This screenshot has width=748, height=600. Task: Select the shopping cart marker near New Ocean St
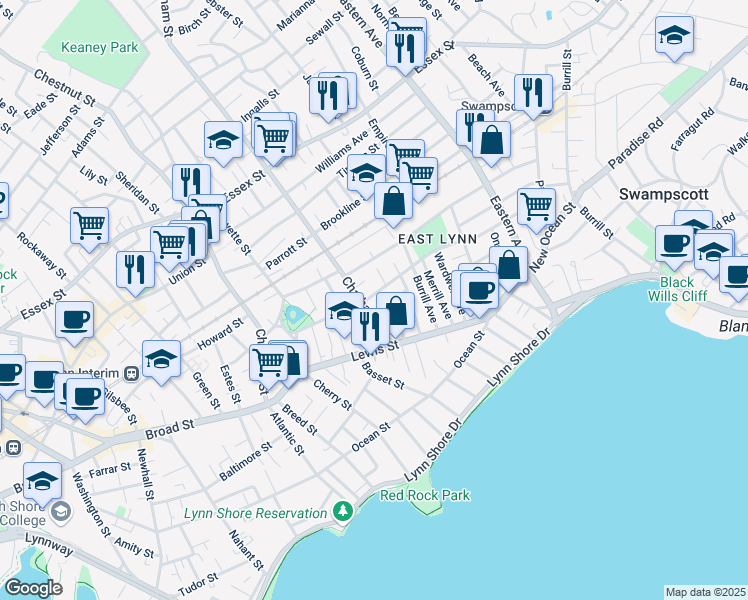click(536, 207)
